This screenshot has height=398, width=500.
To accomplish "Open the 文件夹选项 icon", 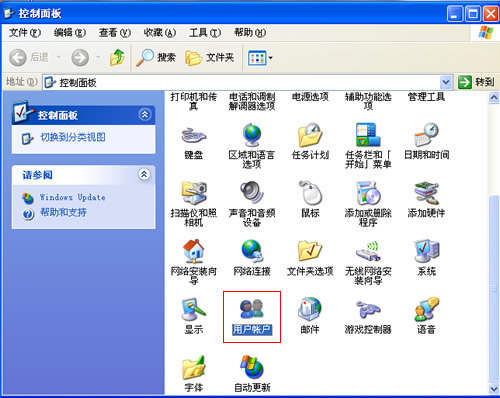I will click(x=310, y=251).
